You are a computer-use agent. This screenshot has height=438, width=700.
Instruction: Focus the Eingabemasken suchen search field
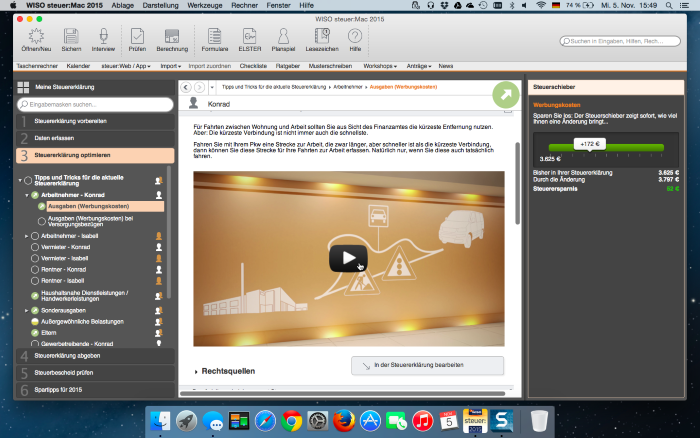click(95, 104)
